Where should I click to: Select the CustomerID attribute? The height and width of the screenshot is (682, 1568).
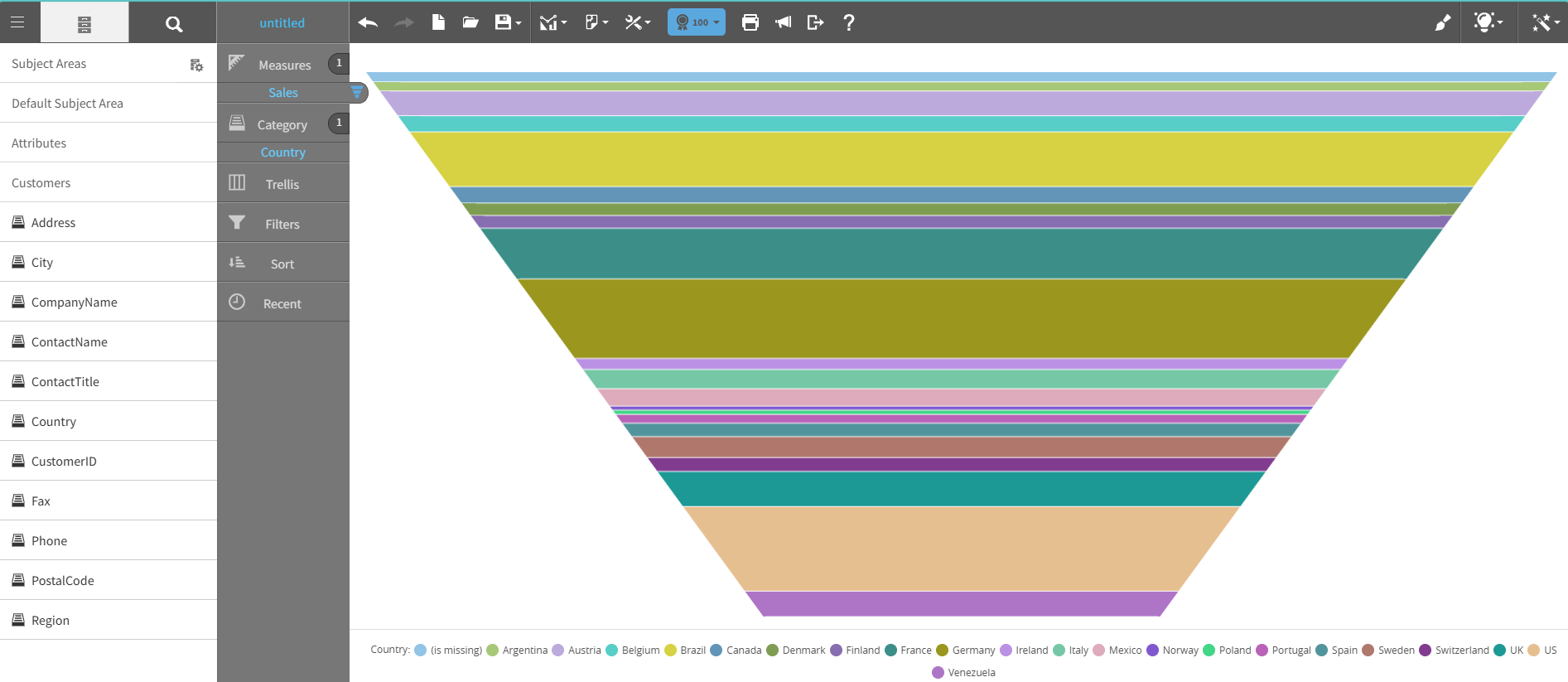click(x=109, y=462)
